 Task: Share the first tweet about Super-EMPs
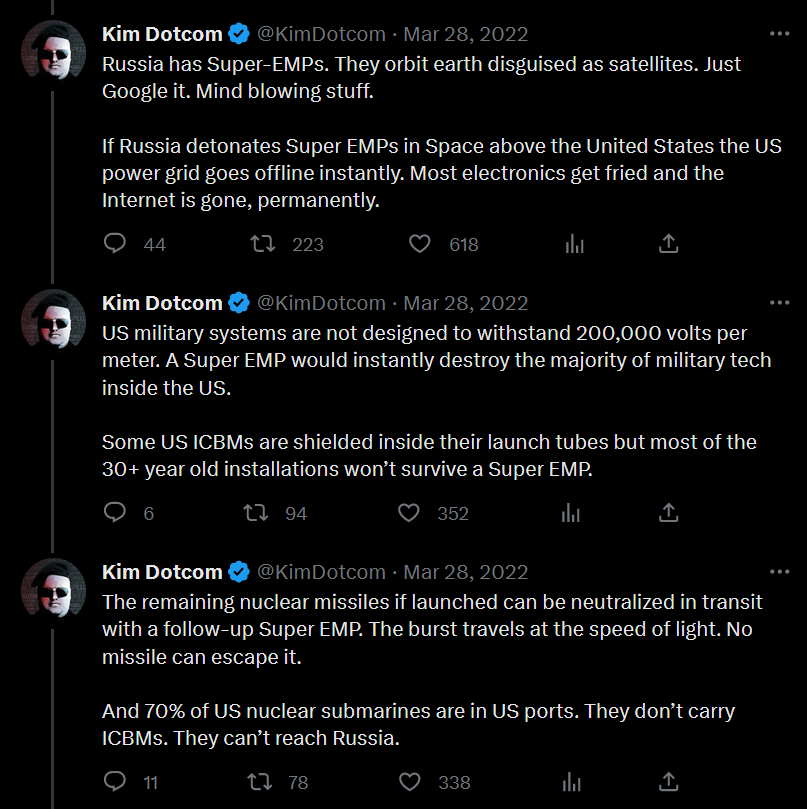(x=669, y=244)
